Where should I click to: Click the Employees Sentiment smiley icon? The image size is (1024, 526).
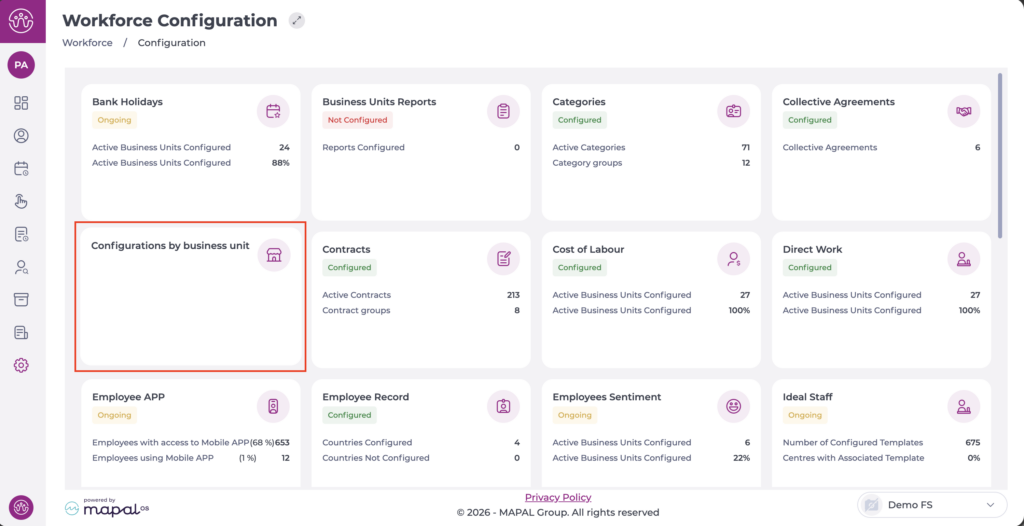733,406
